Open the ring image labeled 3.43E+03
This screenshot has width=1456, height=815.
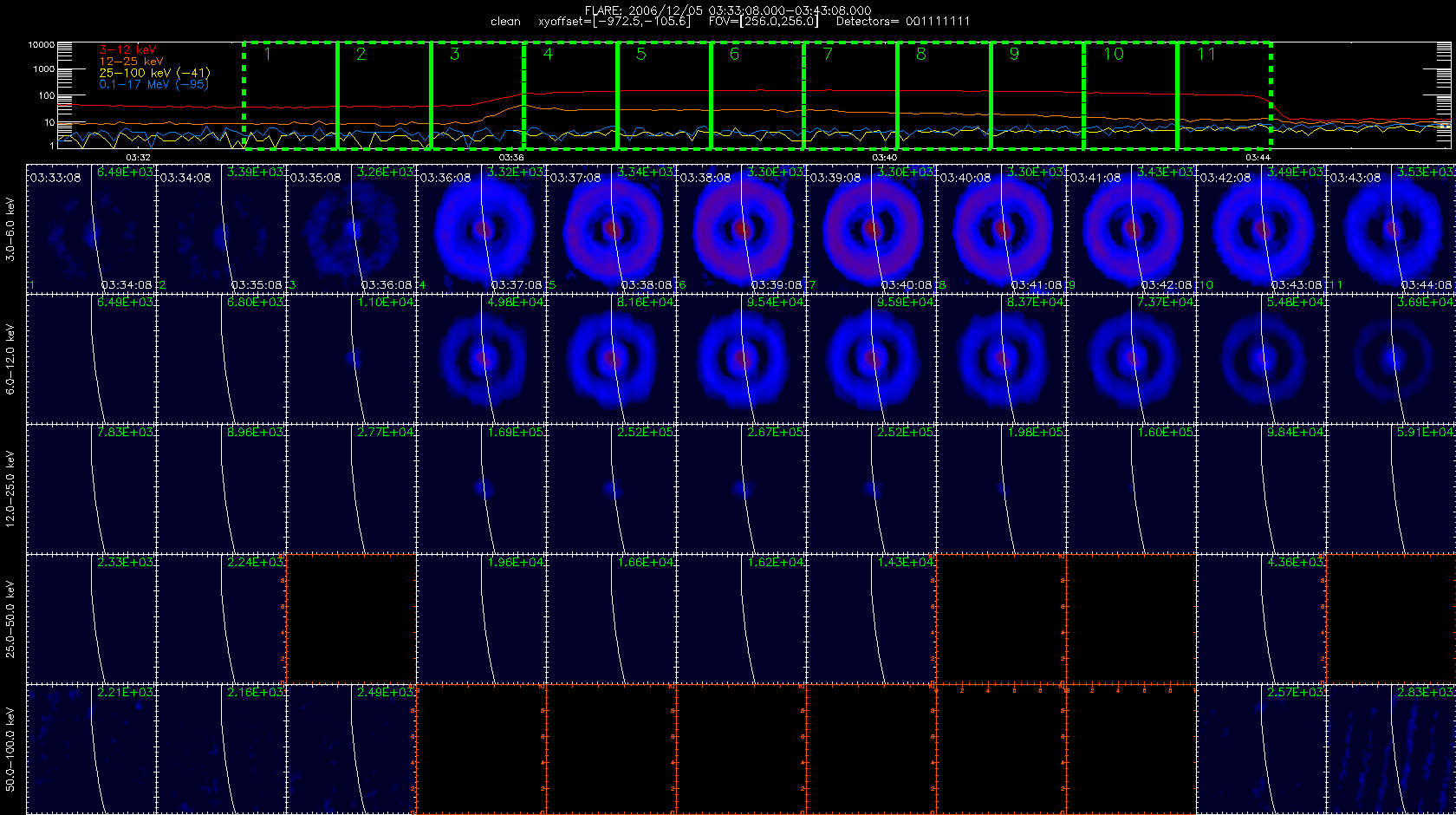coord(1131,229)
